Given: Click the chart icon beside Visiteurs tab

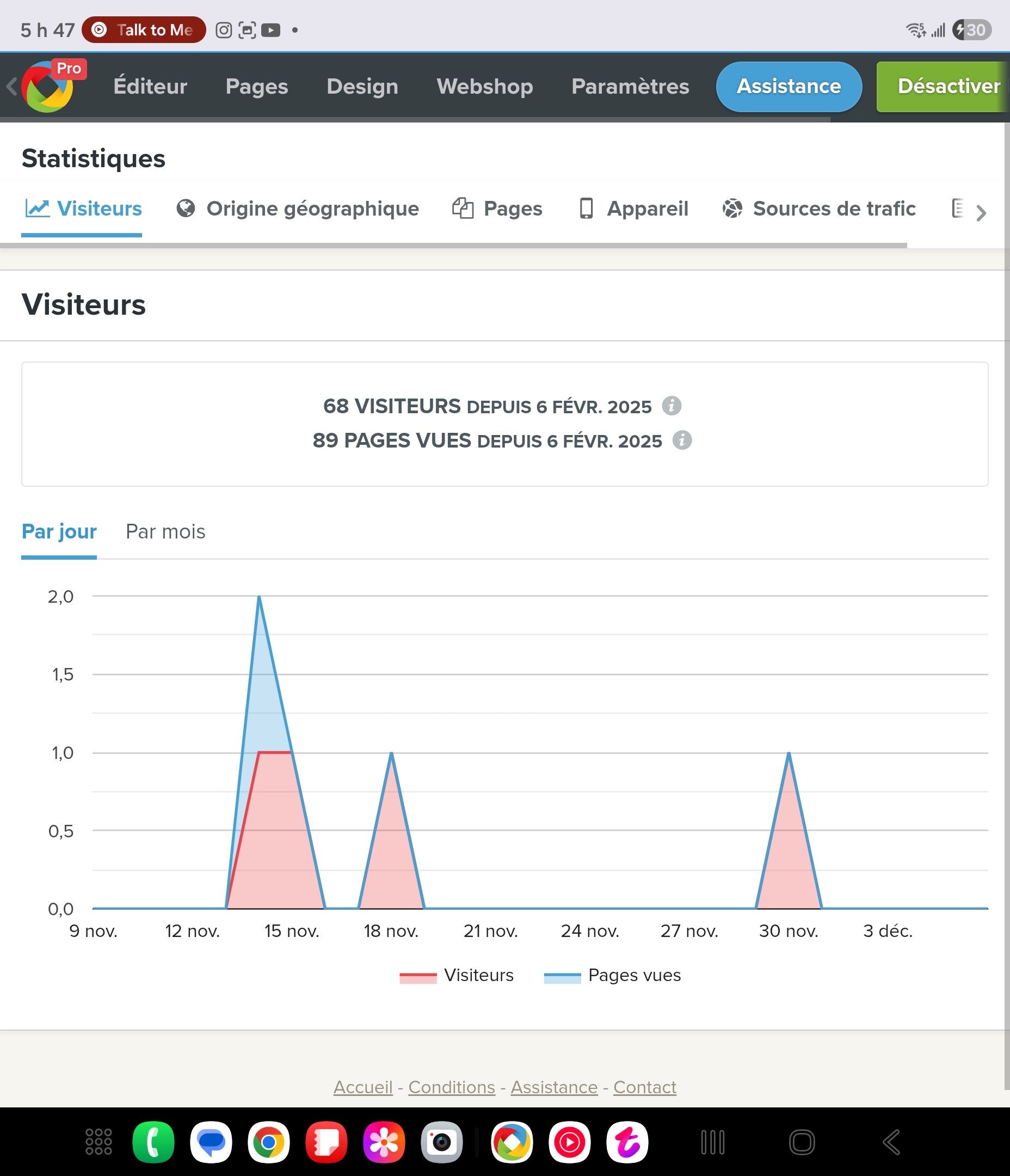Looking at the screenshot, I should (38, 209).
